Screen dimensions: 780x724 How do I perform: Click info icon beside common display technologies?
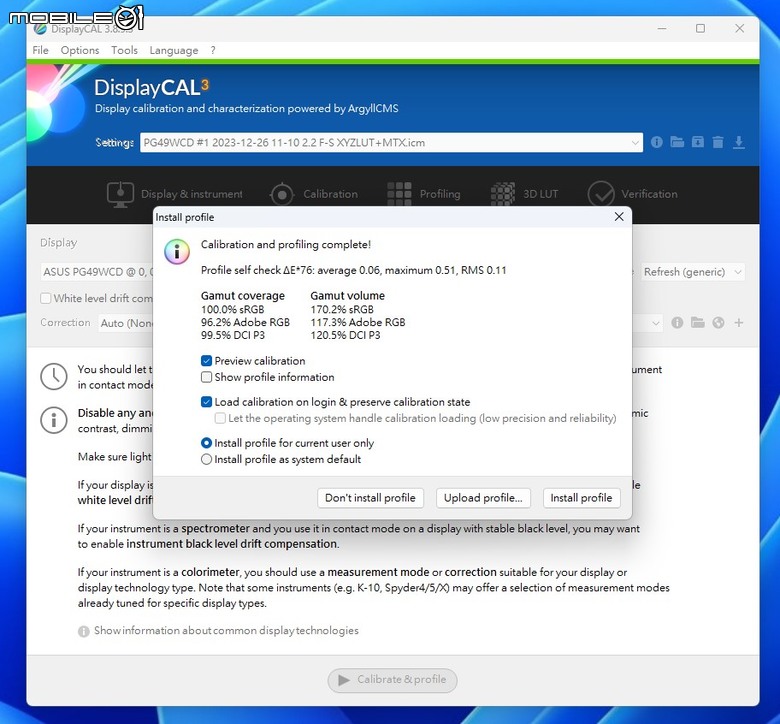tap(84, 631)
